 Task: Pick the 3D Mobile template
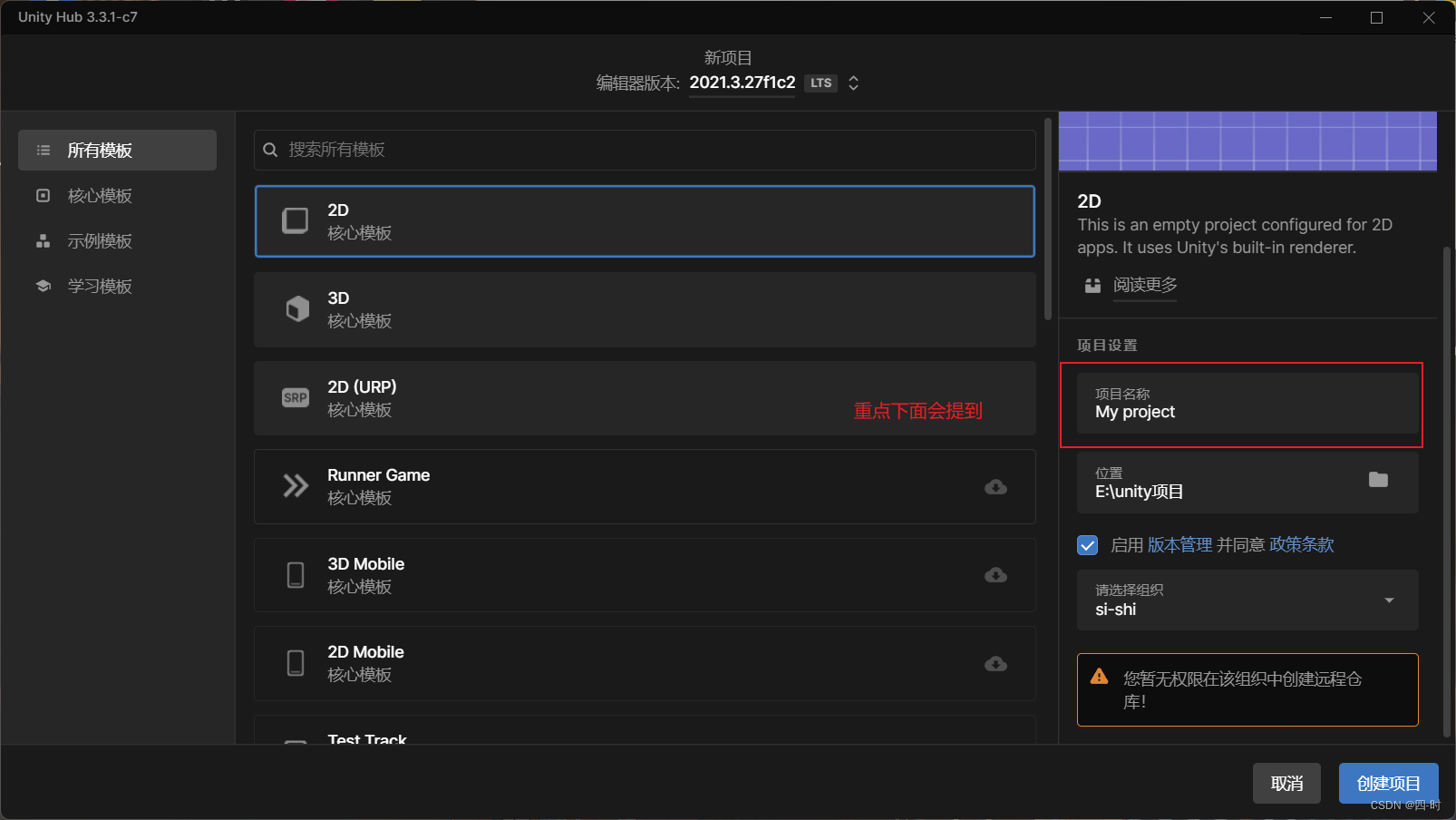(645, 575)
